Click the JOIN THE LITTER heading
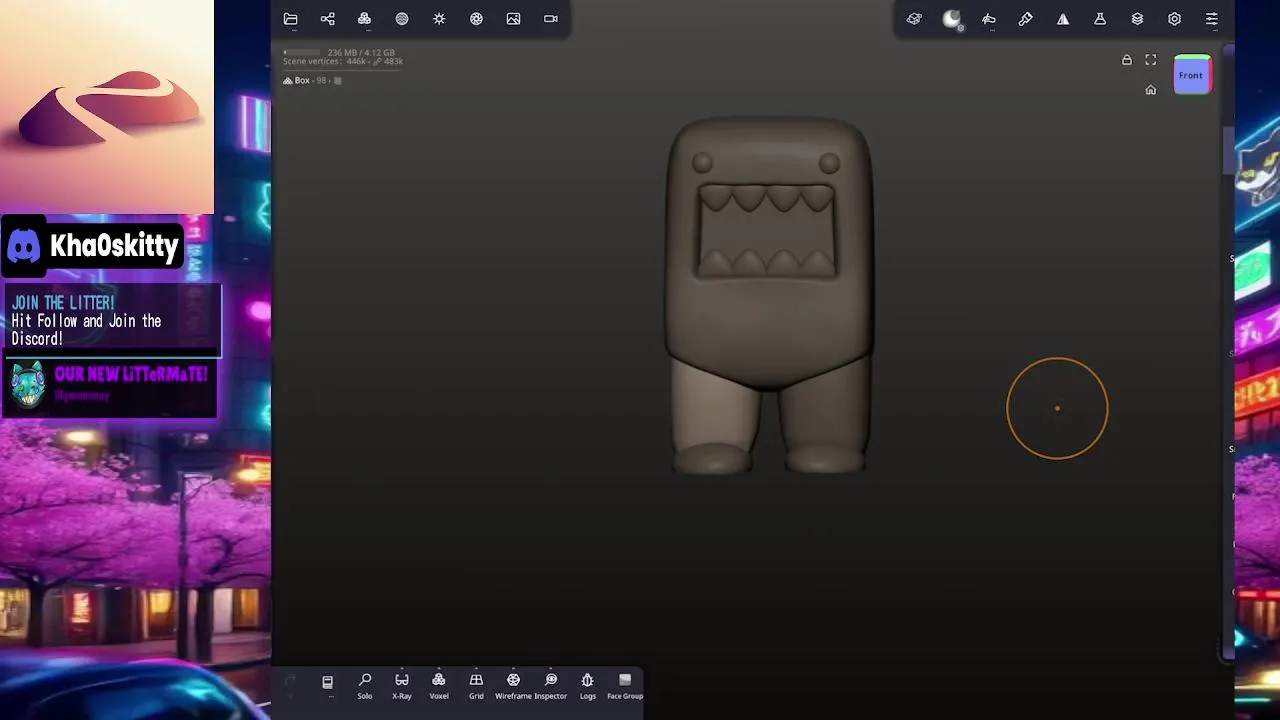 pos(63,303)
